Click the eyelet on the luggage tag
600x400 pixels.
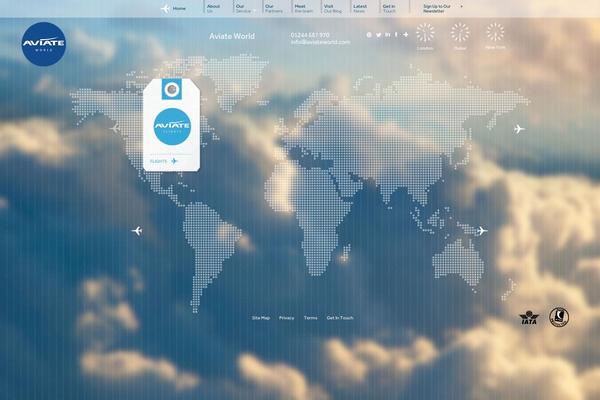tap(172, 89)
